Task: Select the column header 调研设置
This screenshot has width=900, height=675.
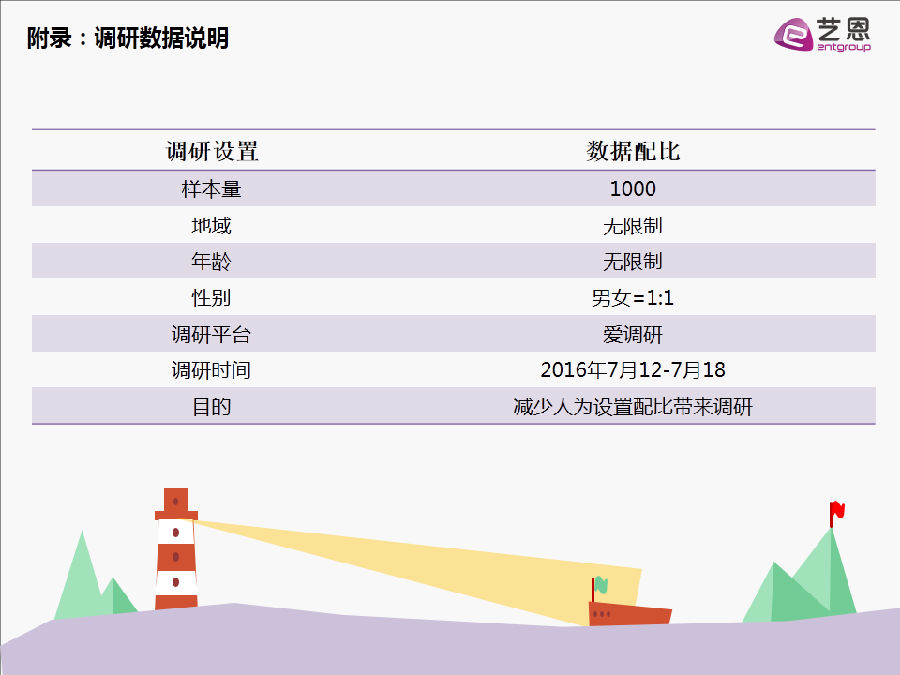Action: pos(212,151)
